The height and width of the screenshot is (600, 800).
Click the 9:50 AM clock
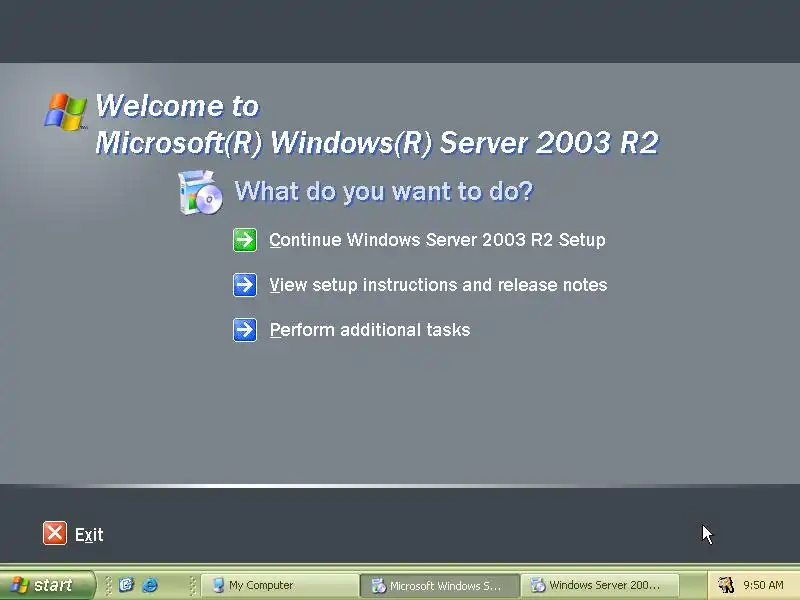pos(763,585)
